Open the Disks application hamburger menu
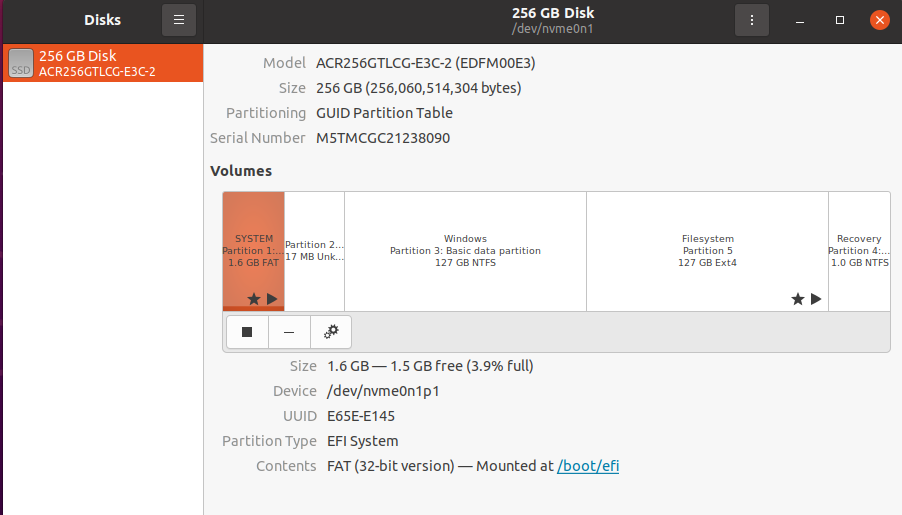This screenshot has height=515, width=902. tap(179, 20)
